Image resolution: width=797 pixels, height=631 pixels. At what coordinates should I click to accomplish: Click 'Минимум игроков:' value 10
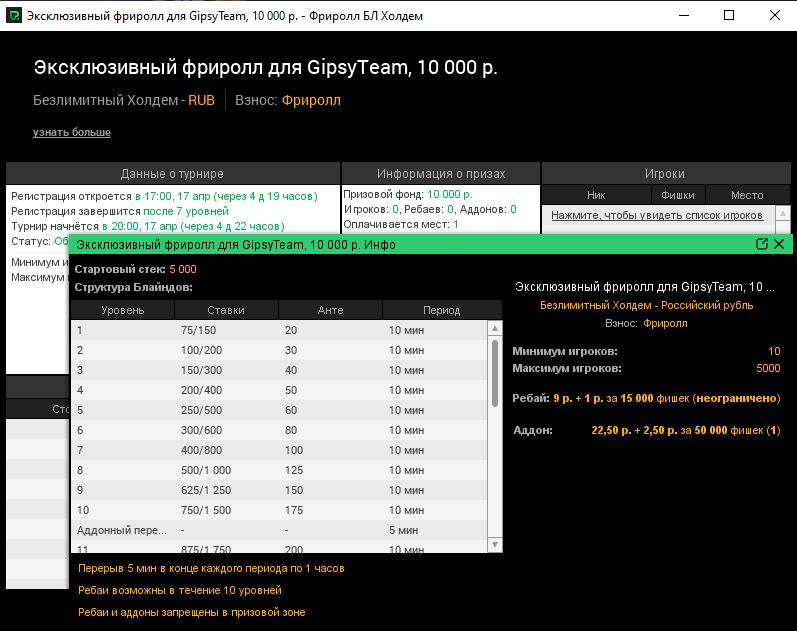tap(774, 351)
